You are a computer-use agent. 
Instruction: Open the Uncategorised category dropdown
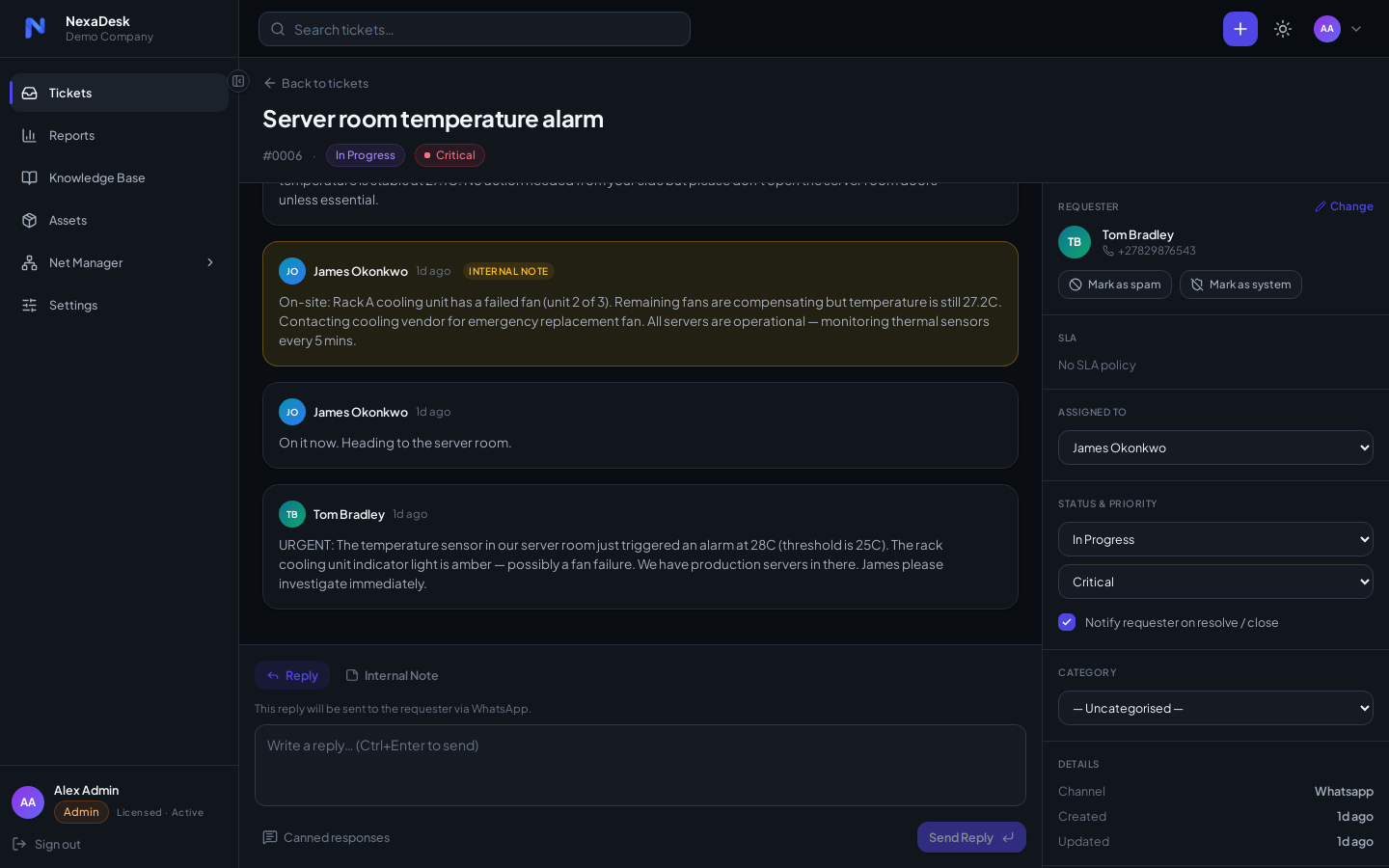[1215, 708]
